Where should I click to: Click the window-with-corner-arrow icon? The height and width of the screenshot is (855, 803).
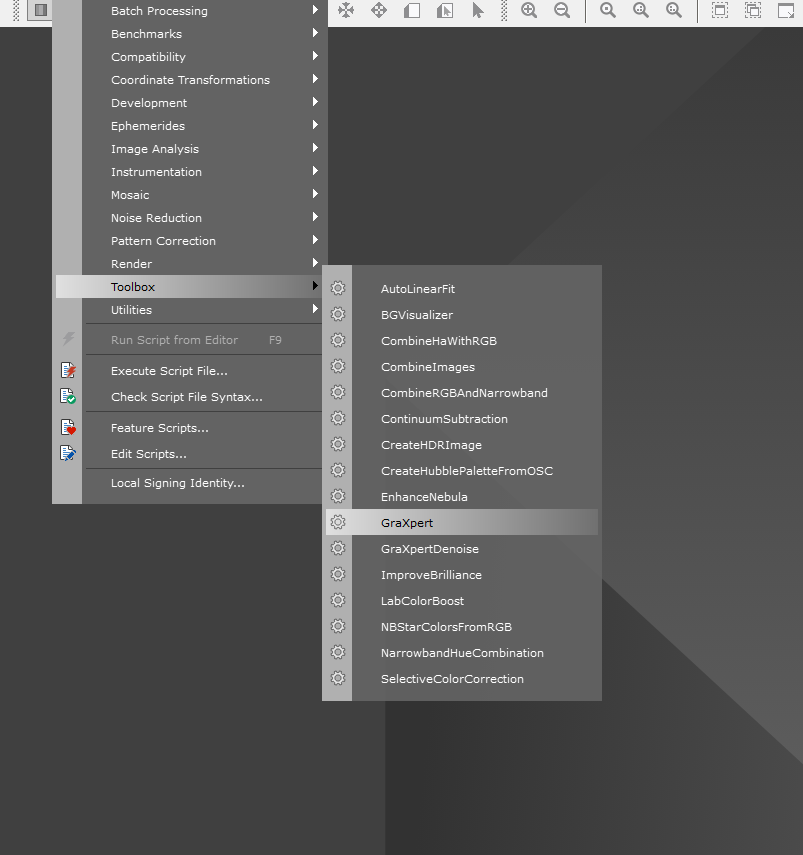[x=786, y=10]
